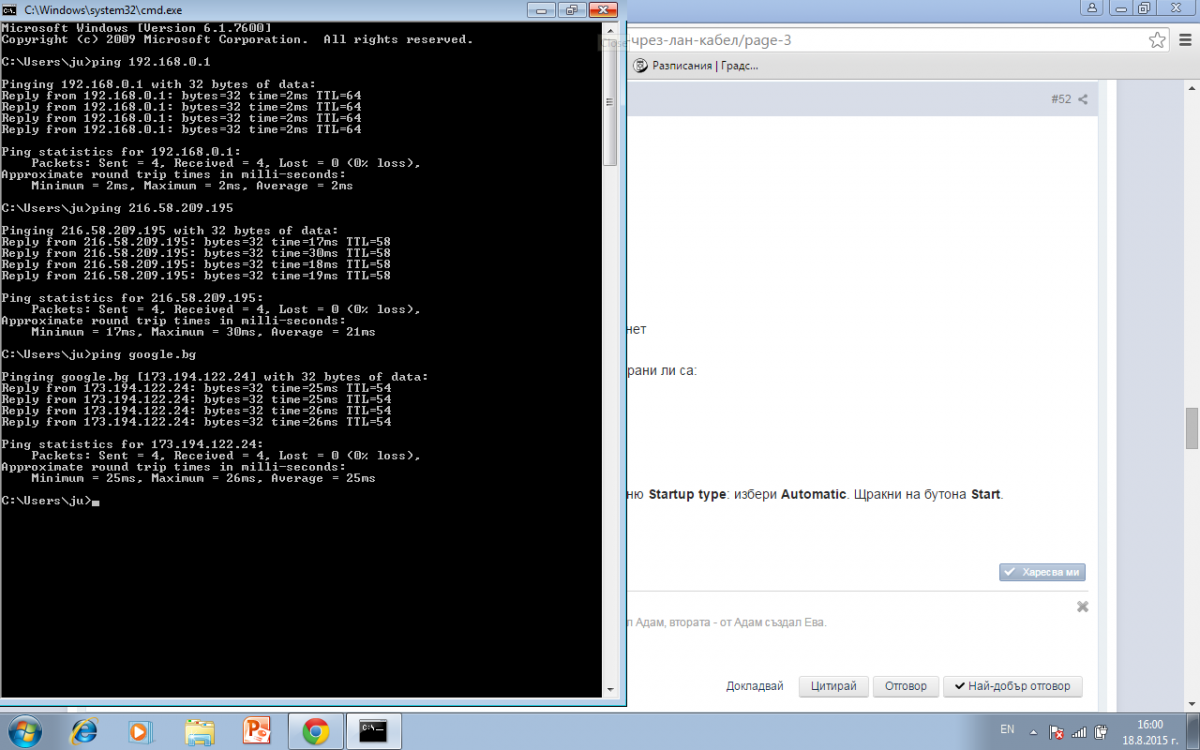Open the Windows Start menu orb
This screenshot has height=750, width=1200.
pos(24,731)
